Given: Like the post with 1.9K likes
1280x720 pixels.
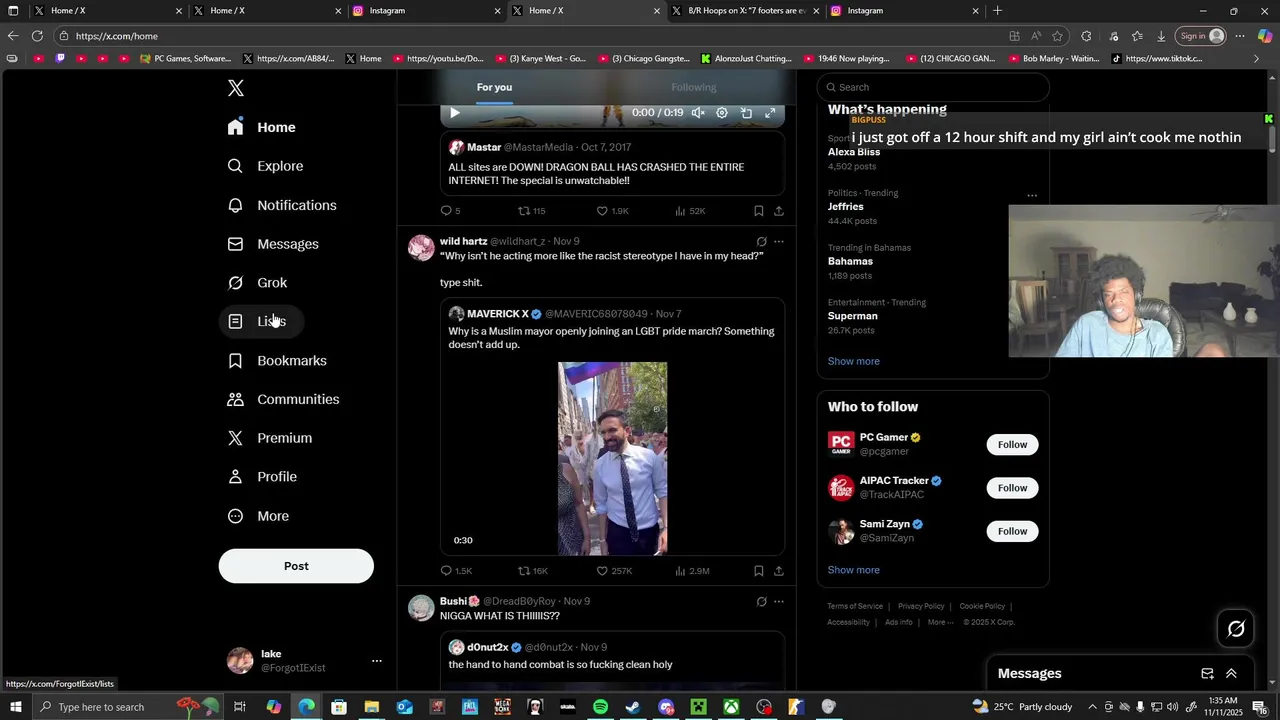Looking at the screenshot, I should coord(612,211).
